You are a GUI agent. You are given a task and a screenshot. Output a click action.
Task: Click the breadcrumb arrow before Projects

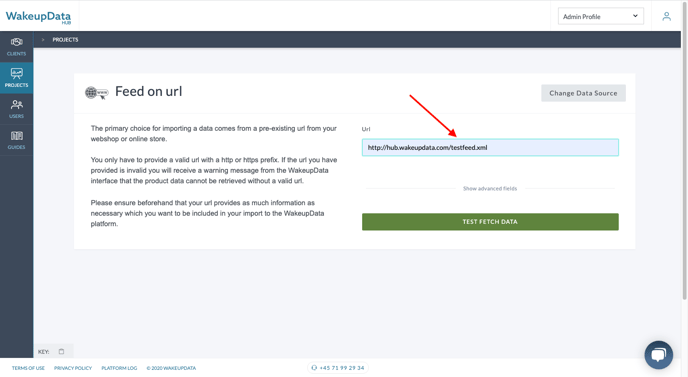(x=43, y=39)
